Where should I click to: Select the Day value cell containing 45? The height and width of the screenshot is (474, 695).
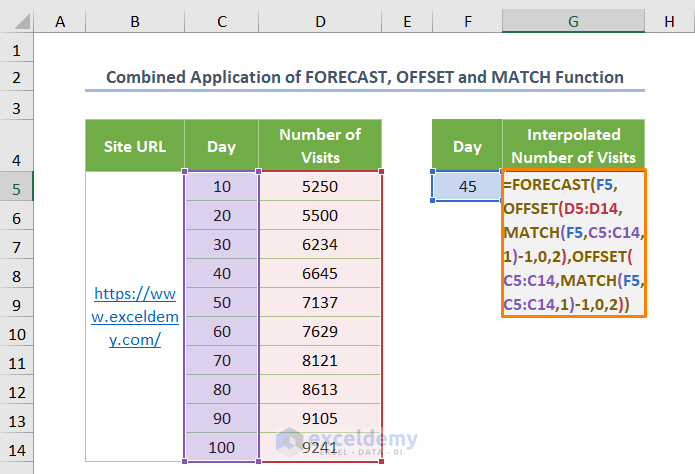(467, 186)
